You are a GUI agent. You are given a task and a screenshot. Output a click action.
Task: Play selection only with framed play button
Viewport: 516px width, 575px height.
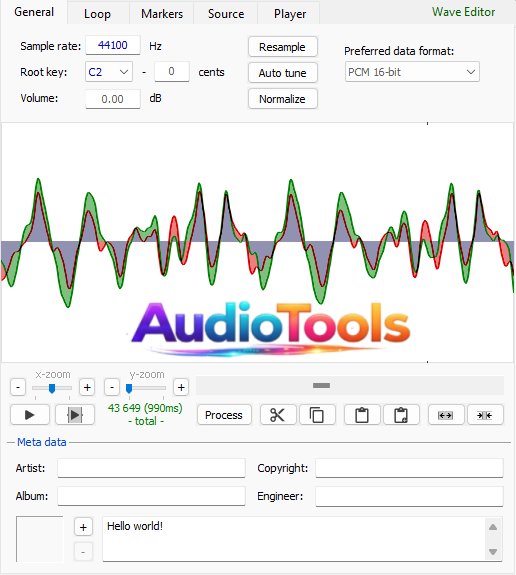coord(75,415)
